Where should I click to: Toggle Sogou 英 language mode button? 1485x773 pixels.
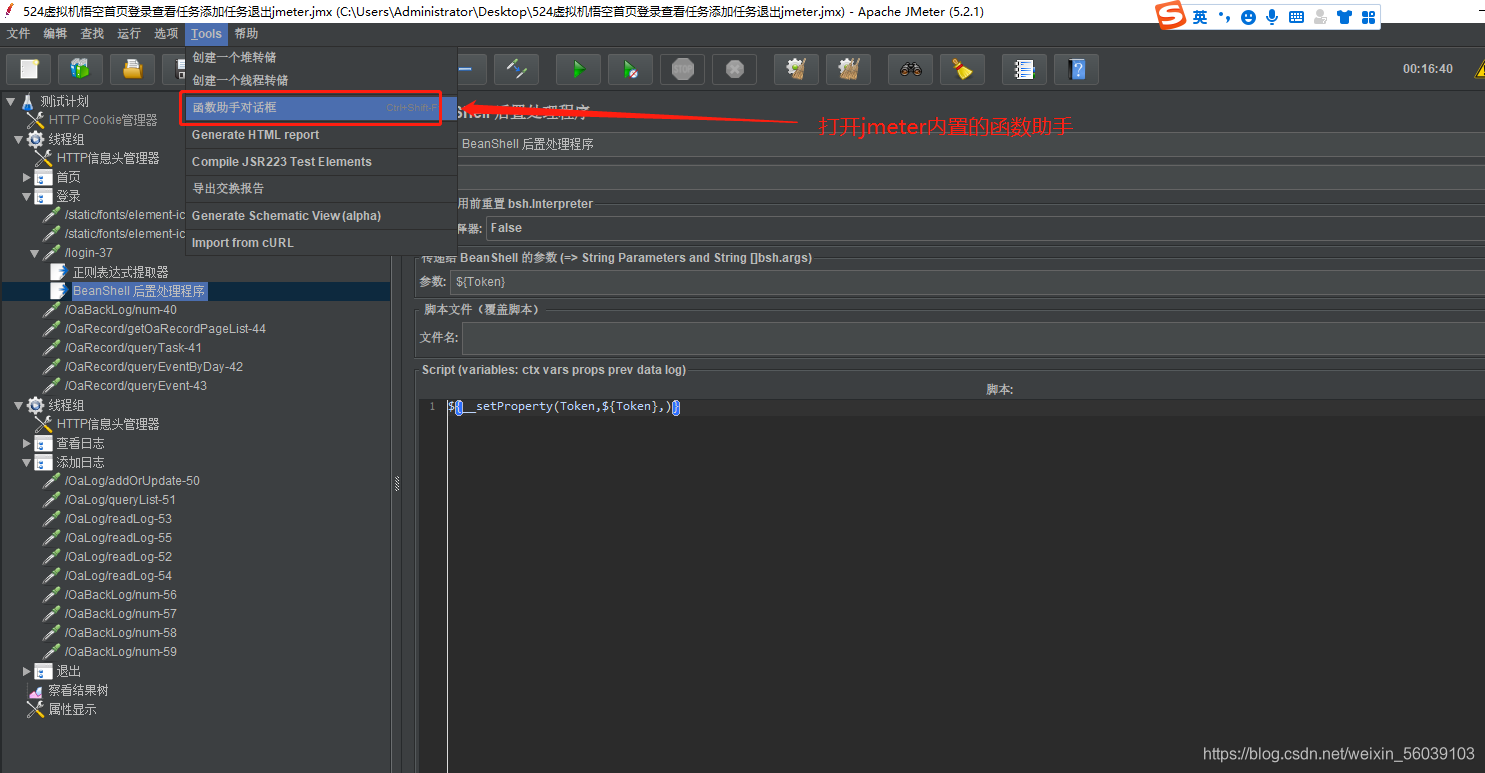(x=1200, y=17)
